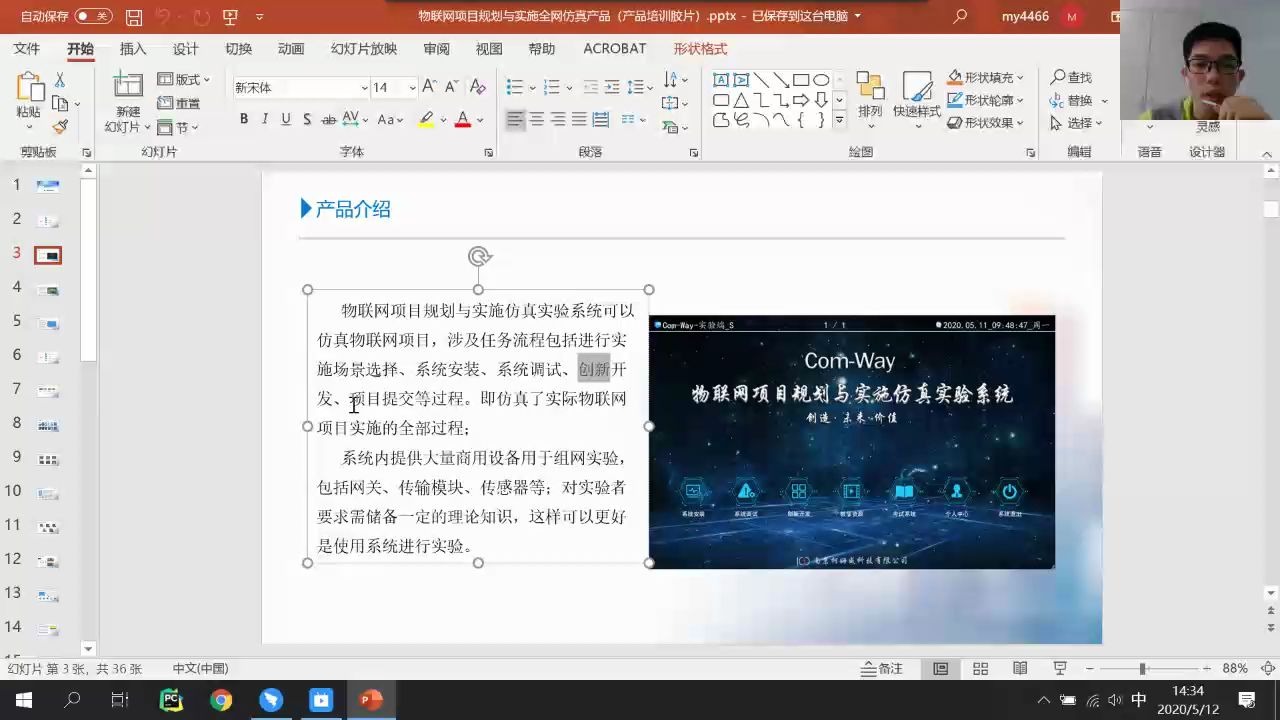Viewport: 1280px width, 720px height.
Task: Switch to the Animations (动画) tab
Action: [x=291, y=49]
